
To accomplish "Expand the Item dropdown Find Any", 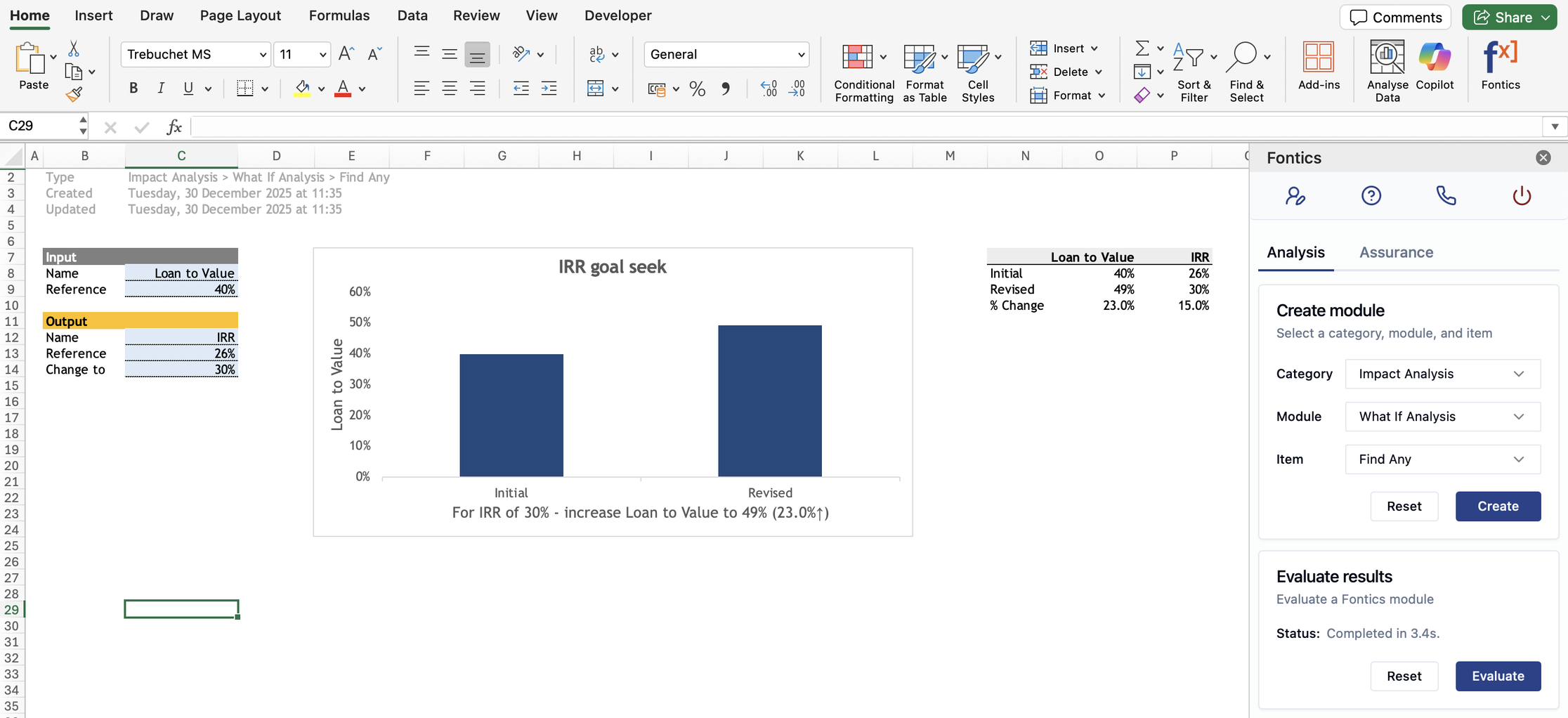I will (1442, 459).
